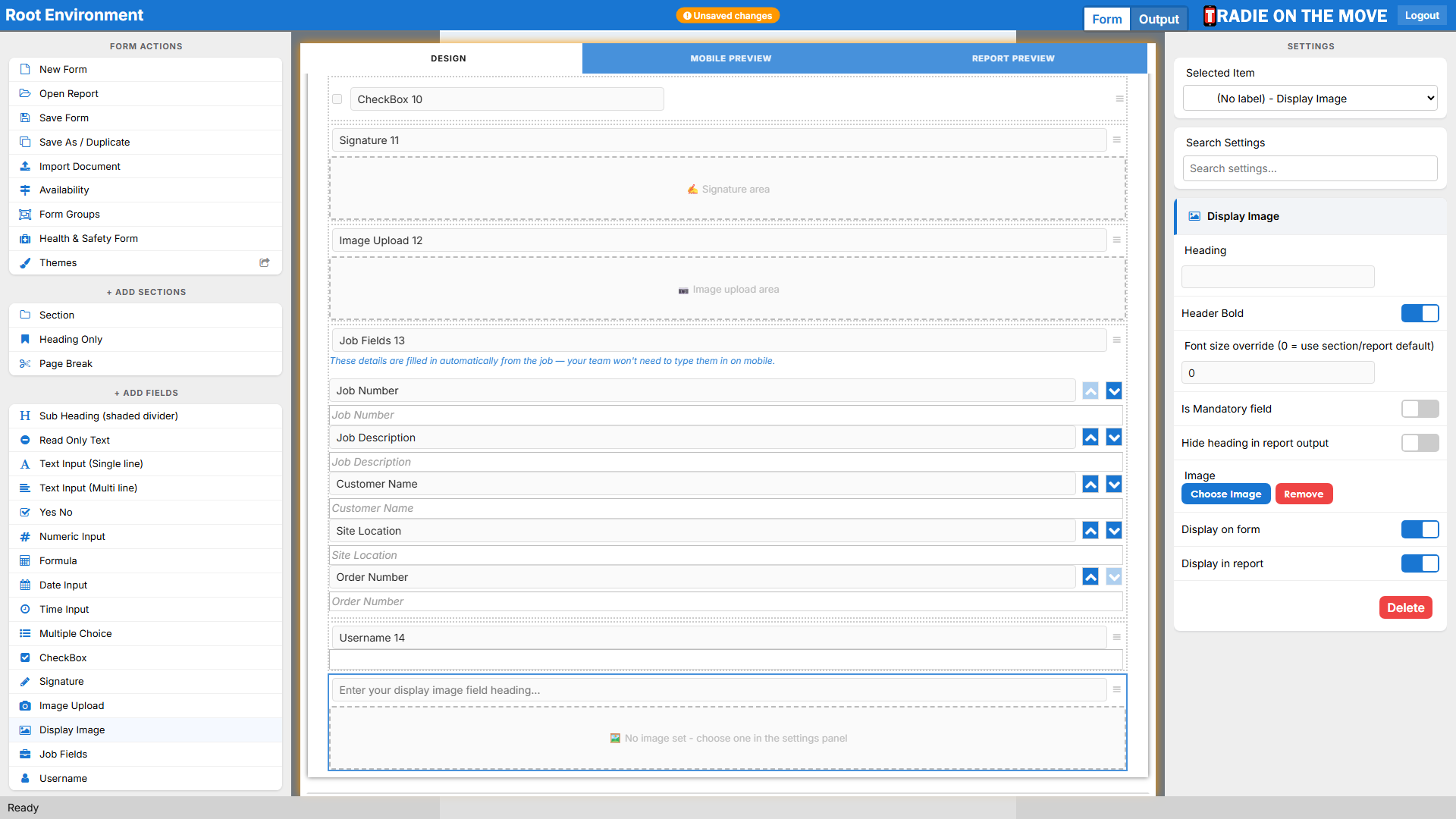Click the Date Input calendar icon
The width and height of the screenshot is (1456, 819).
[x=25, y=585]
